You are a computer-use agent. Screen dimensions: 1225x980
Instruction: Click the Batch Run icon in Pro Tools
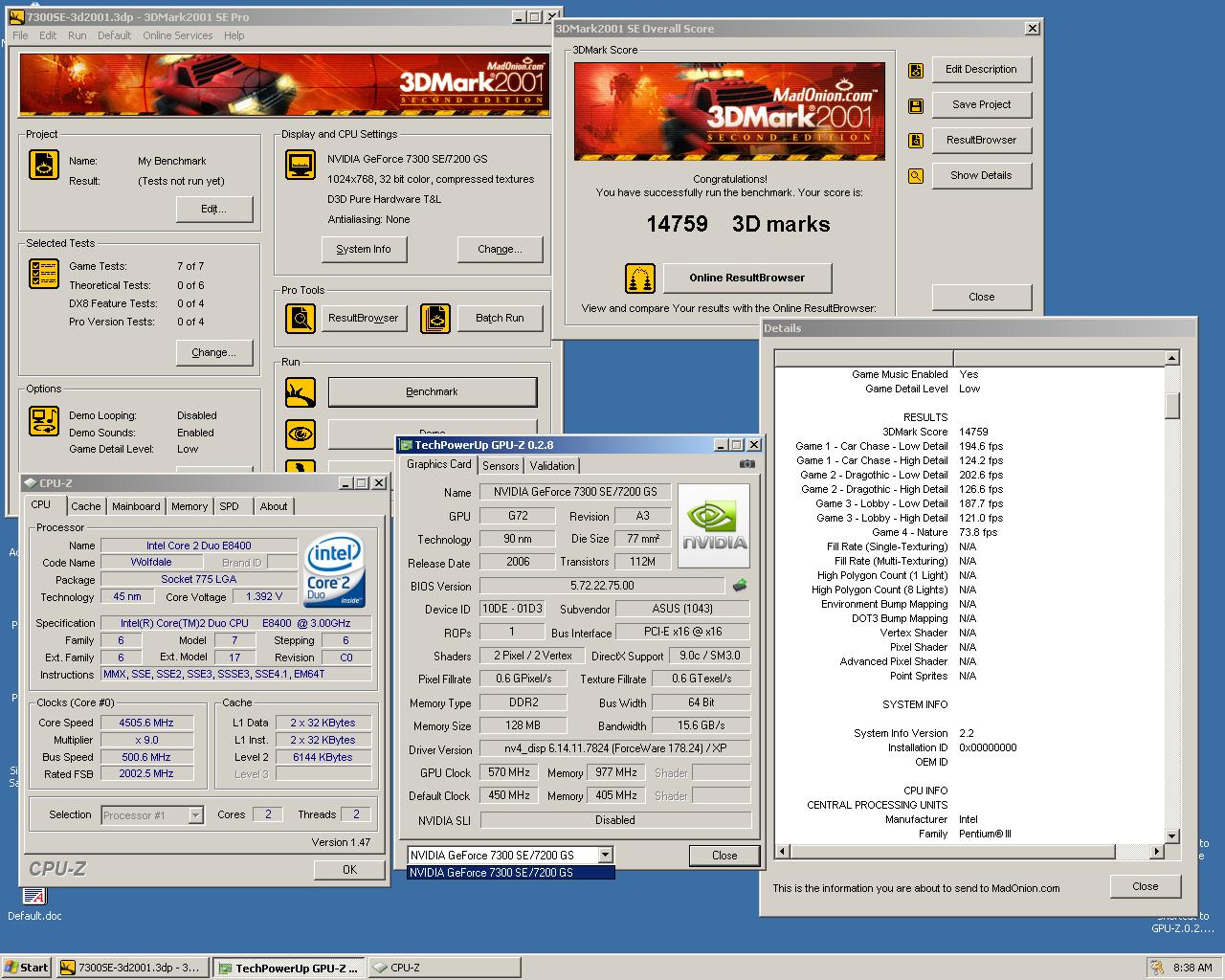tap(435, 318)
